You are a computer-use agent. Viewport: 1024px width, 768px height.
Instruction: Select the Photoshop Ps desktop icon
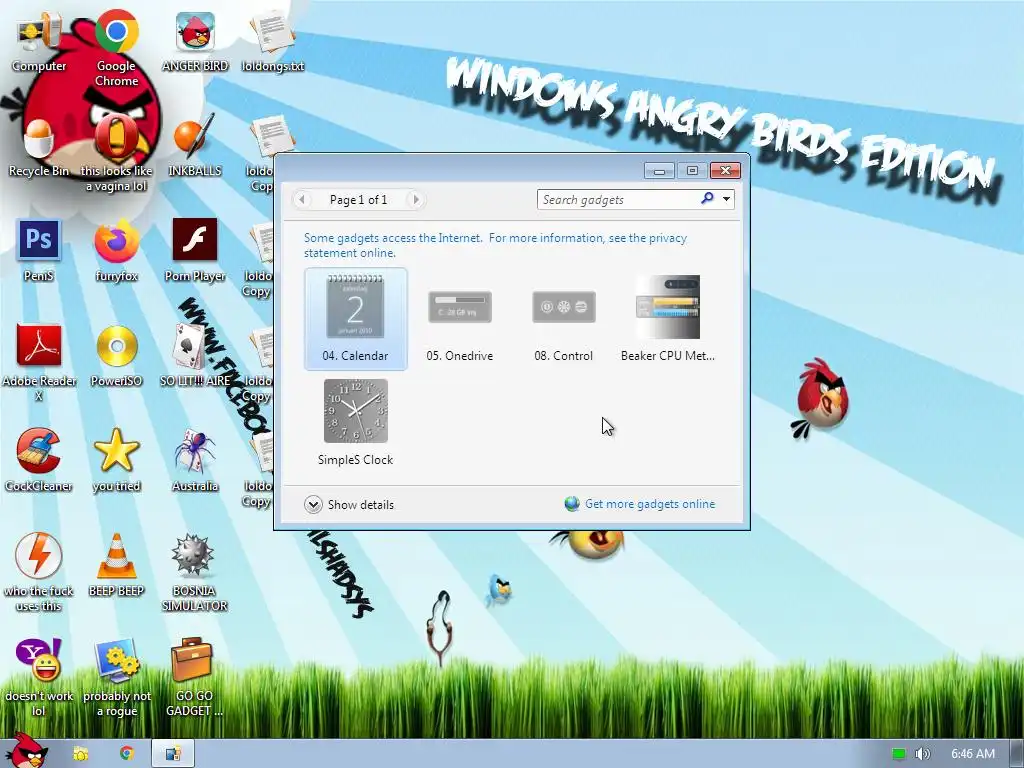pos(39,251)
